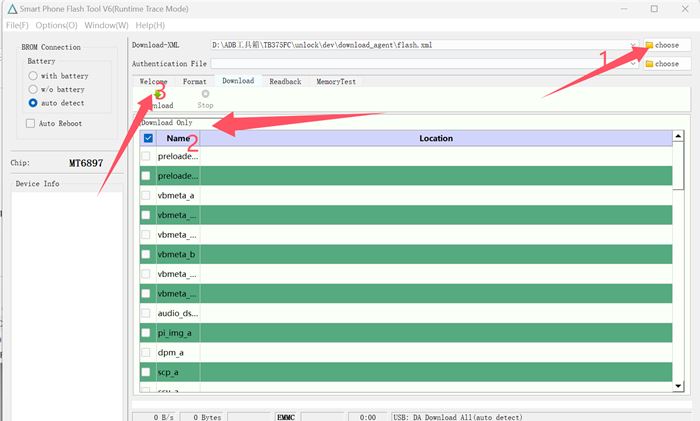Open the Help(H) menu
Viewport: 700px width, 421px height.
point(150,25)
